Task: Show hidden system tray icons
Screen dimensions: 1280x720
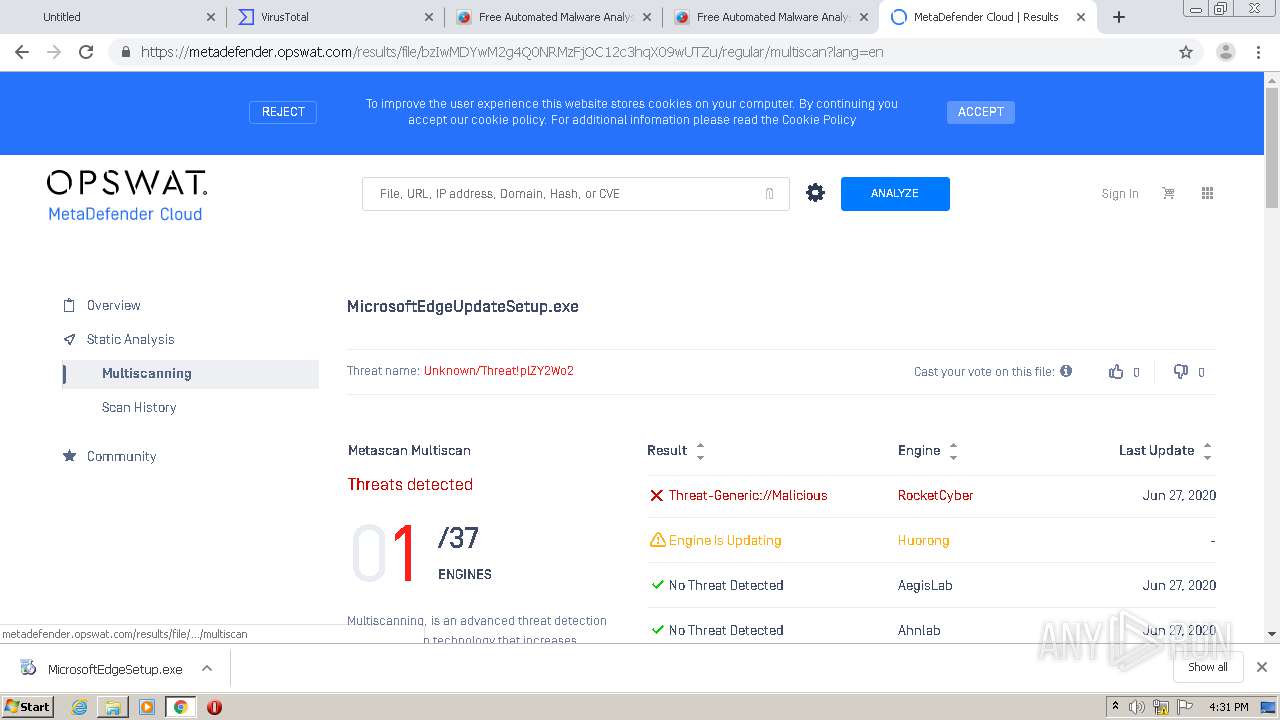Action: click(1115, 707)
